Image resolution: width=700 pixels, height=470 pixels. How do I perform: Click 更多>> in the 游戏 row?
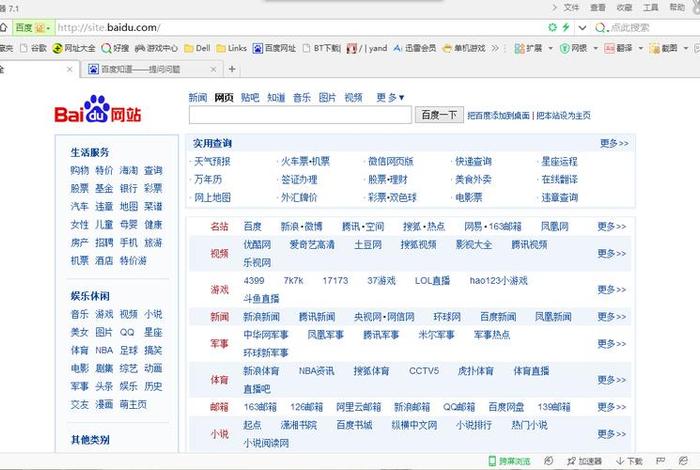tap(612, 290)
